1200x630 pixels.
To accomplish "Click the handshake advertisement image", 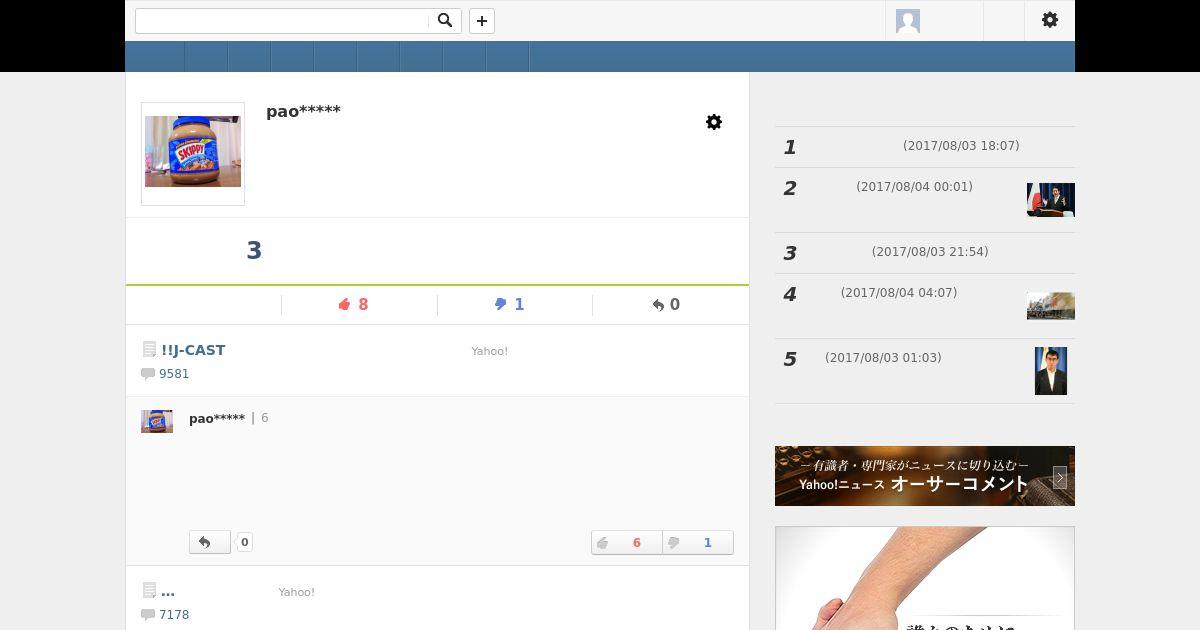I will coord(925,579).
